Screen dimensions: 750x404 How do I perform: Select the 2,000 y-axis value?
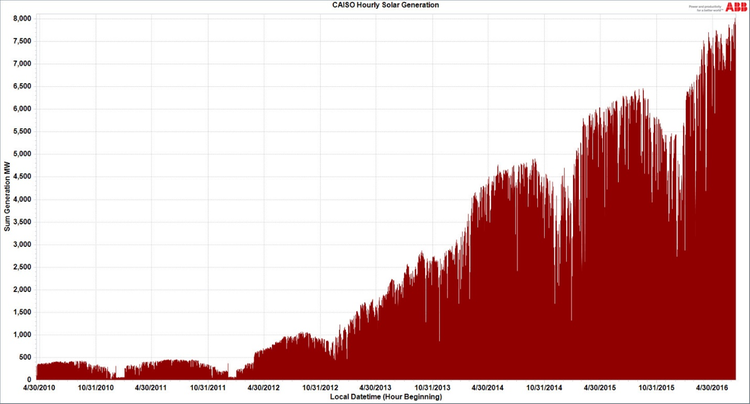22,289
